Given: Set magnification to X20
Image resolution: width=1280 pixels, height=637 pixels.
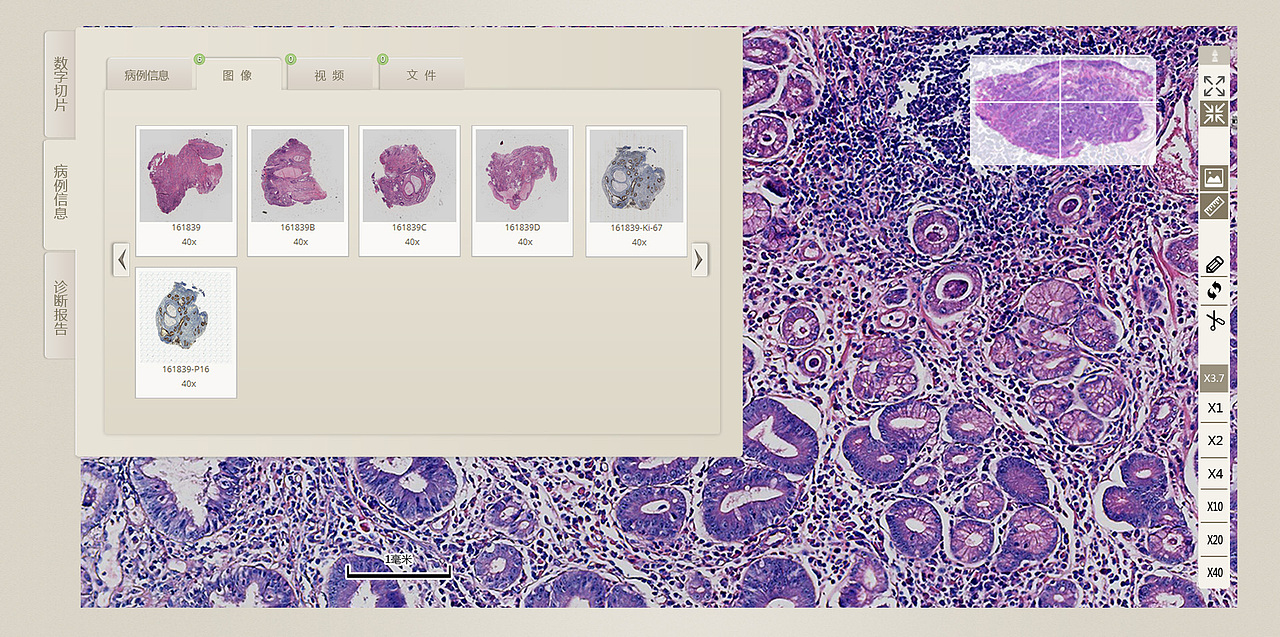Looking at the screenshot, I should pyautogui.click(x=1214, y=540).
